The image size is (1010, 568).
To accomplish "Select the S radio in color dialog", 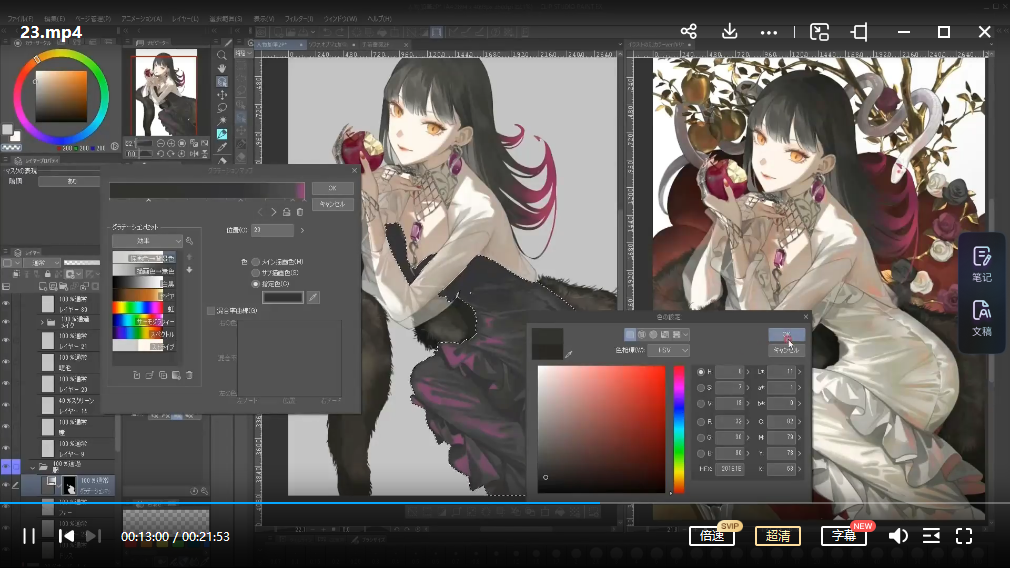I will (701, 388).
